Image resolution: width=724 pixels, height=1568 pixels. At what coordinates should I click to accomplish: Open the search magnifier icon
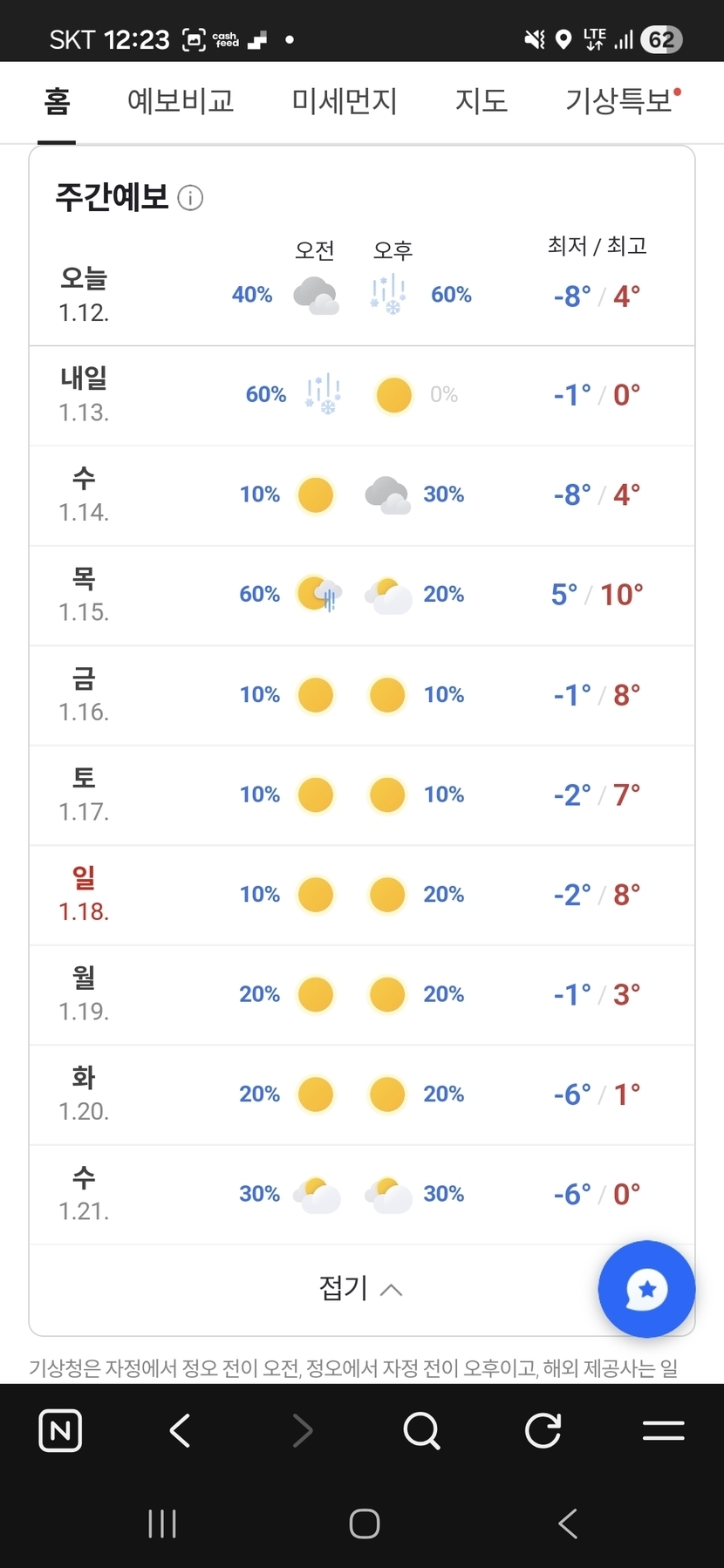[x=422, y=1430]
